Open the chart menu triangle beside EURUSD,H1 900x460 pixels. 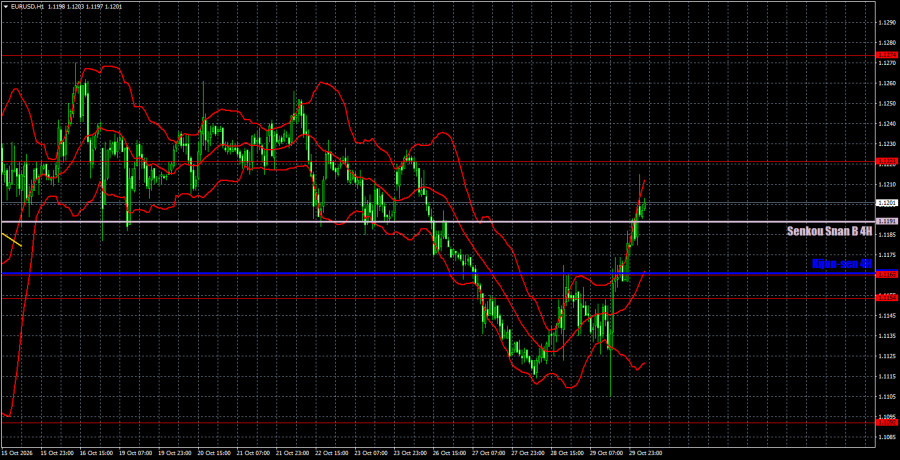pyautogui.click(x=6, y=6)
